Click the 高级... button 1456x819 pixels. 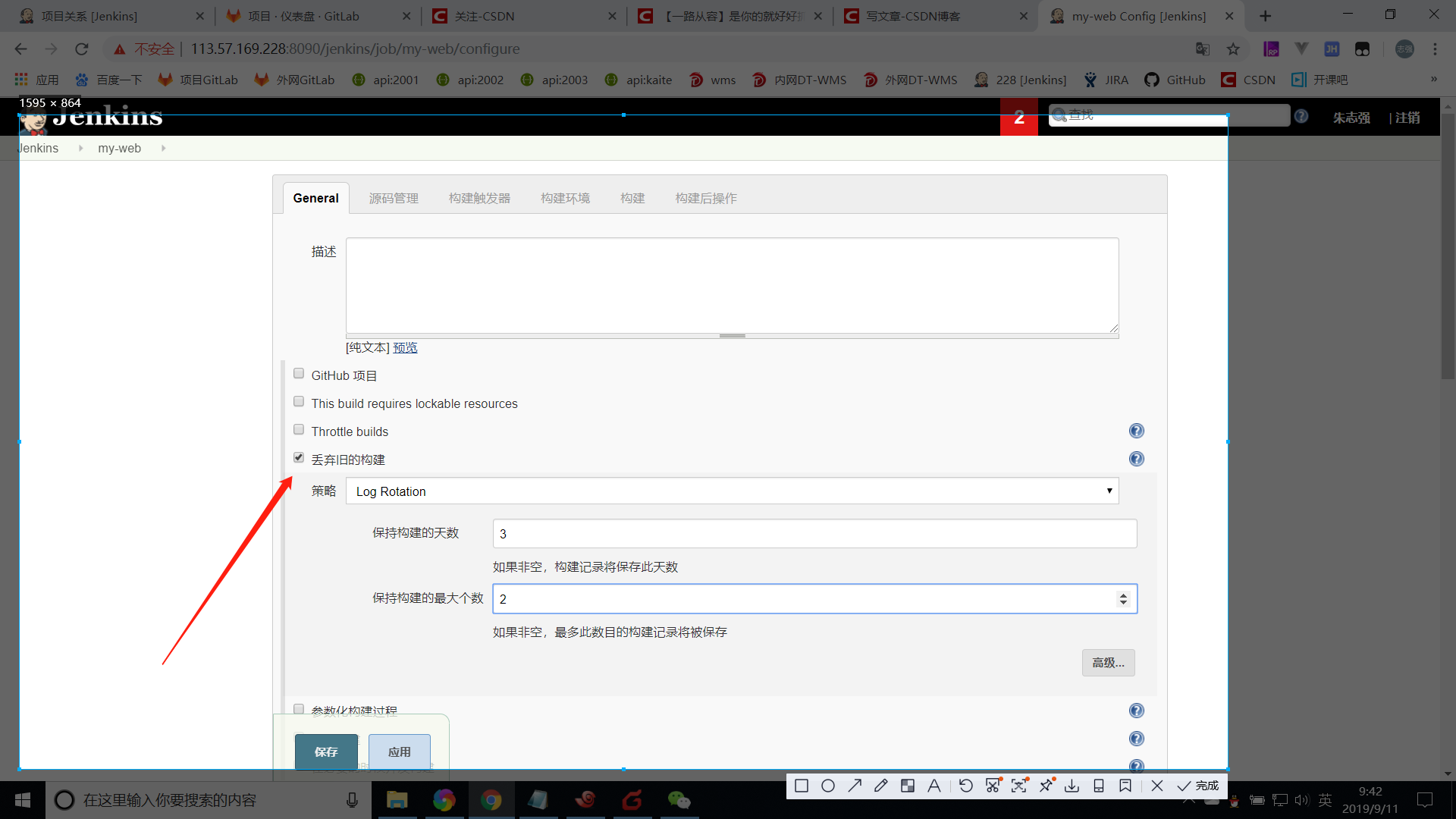(x=1108, y=663)
